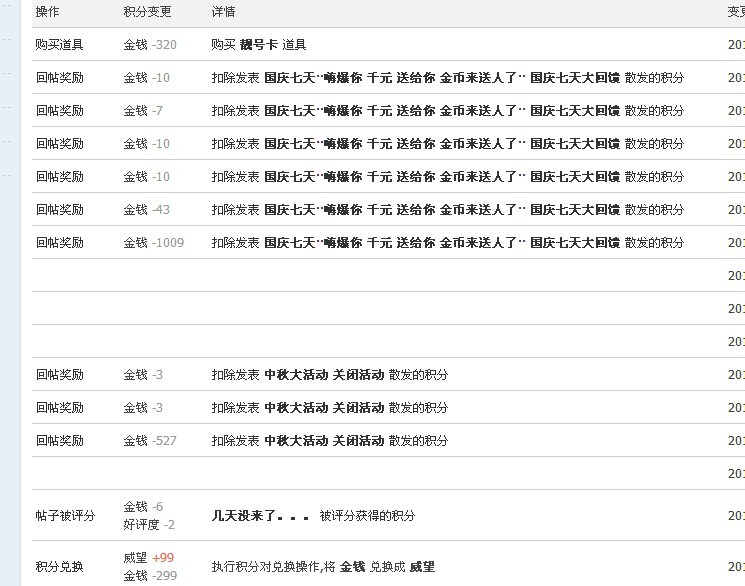Select the 威望 +99 value
This screenshot has width=745, height=586.
tap(149, 557)
